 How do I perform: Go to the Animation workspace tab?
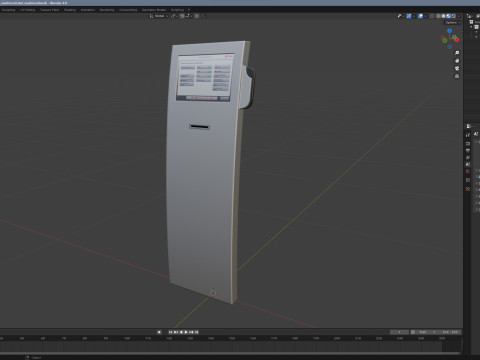pos(88,10)
